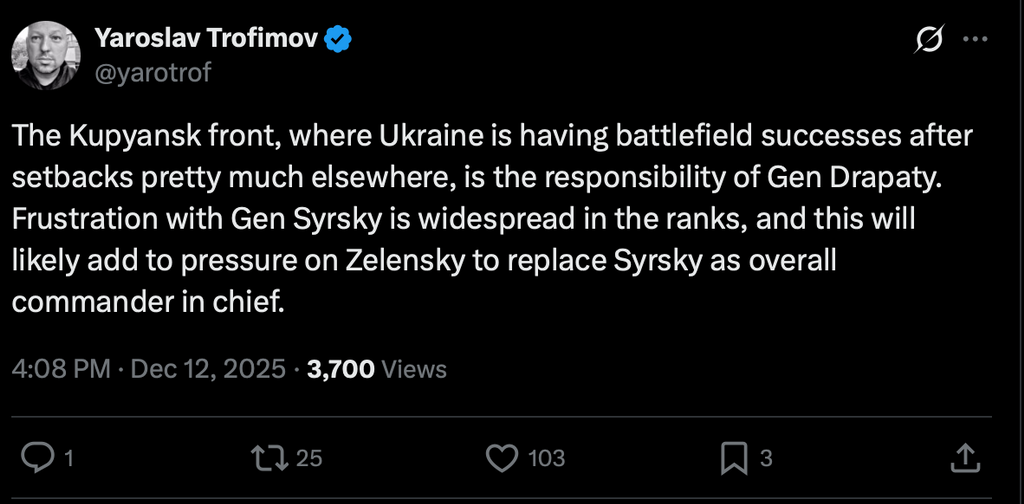1024x504 pixels.
Task: Click the reply speech bubble icon
Action: click(x=37, y=458)
